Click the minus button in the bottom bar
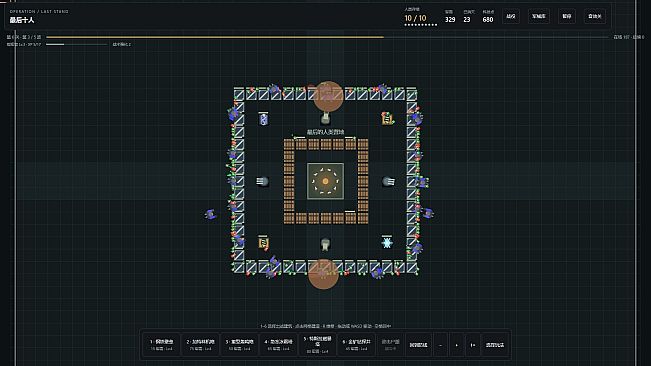Screen dimensions: 651x366 (x=441, y=345)
